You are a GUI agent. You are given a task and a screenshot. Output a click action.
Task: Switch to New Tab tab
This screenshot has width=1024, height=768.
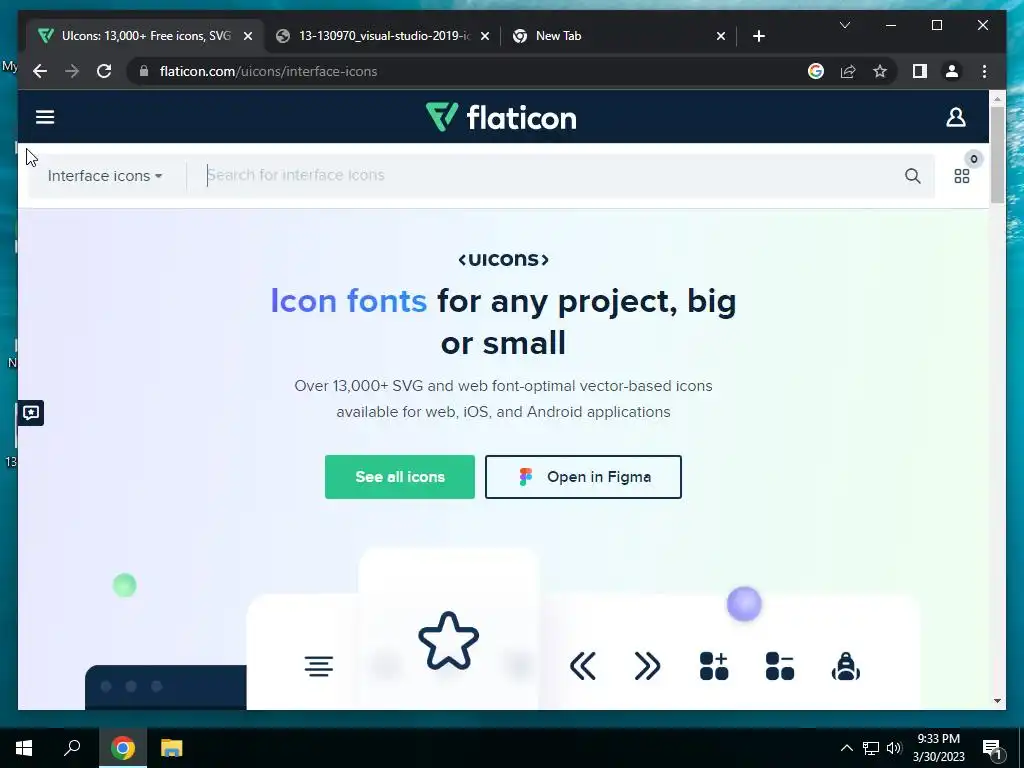pyautogui.click(x=618, y=36)
